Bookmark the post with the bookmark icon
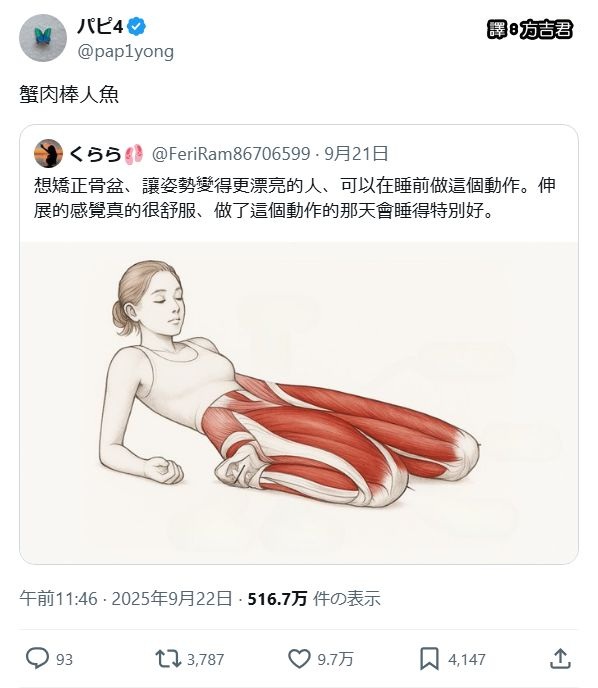This screenshot has height=688, width=598. click(x=429, y=659)
